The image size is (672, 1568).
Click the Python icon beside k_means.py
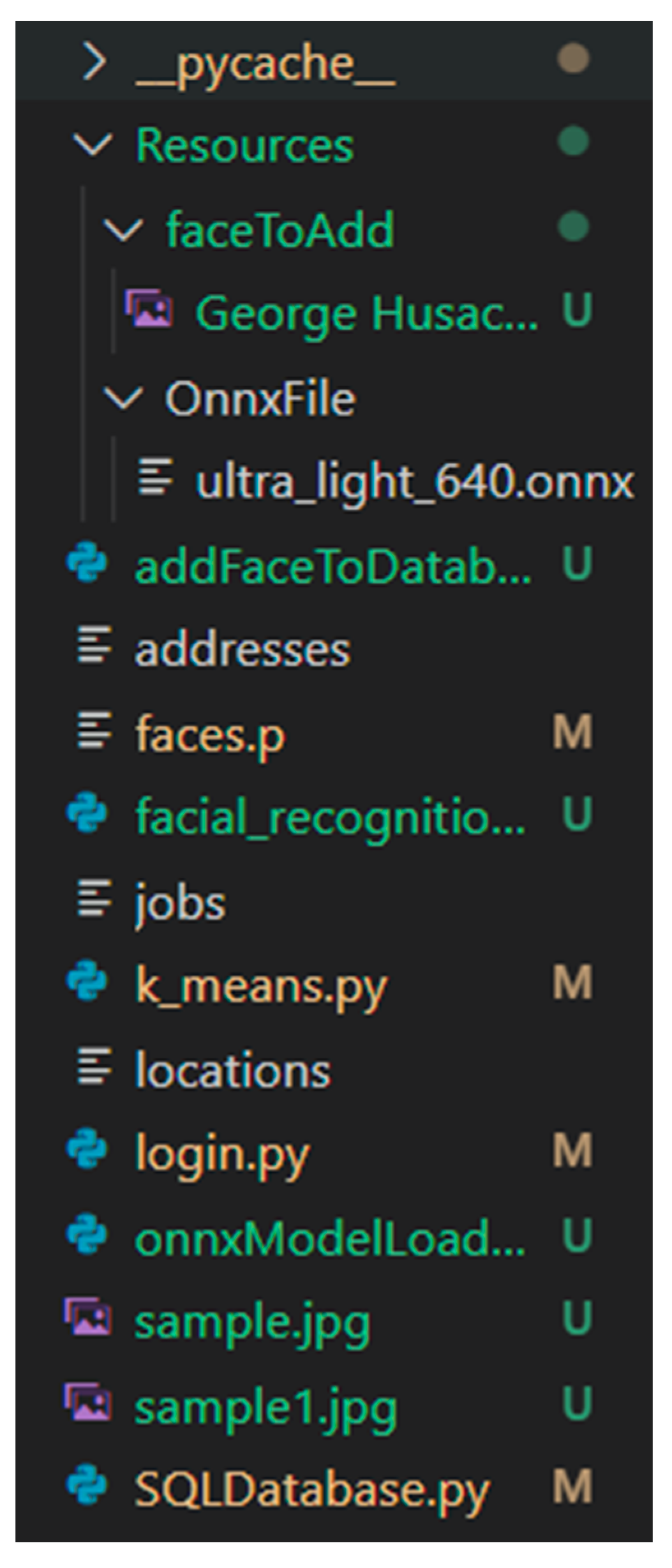87,981
